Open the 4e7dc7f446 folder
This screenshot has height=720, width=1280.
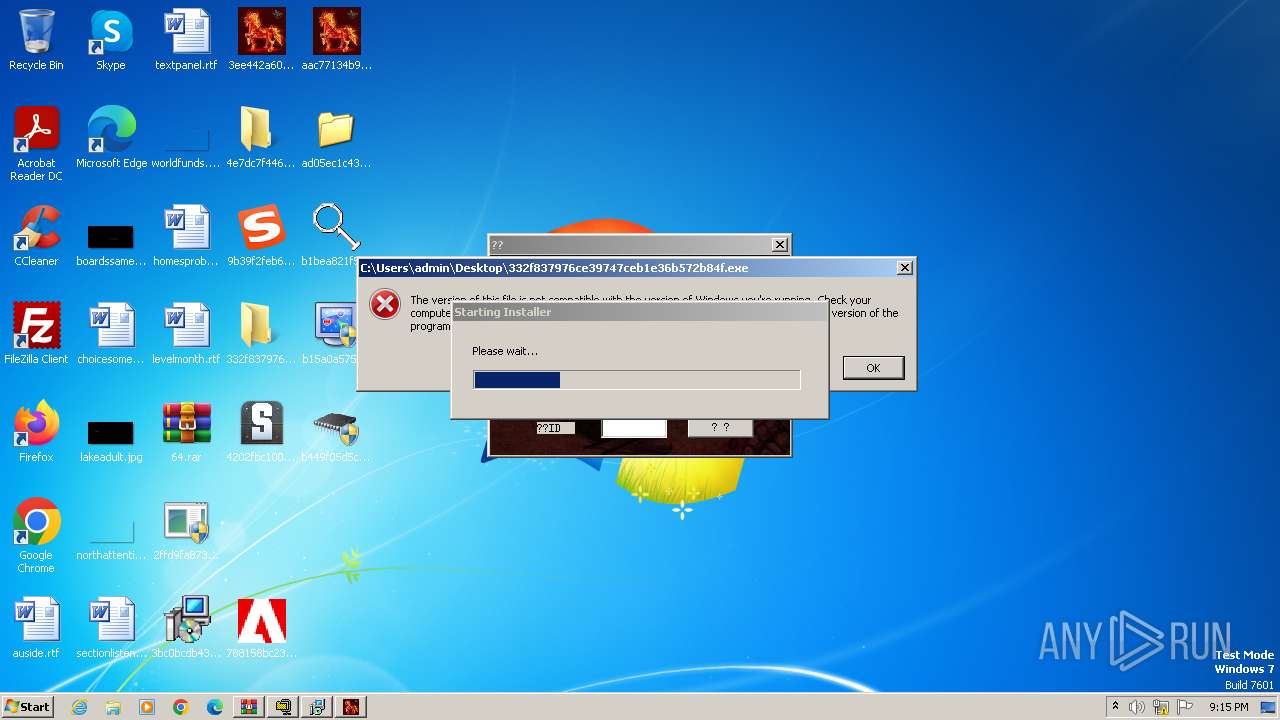click(x=261, y=138)
